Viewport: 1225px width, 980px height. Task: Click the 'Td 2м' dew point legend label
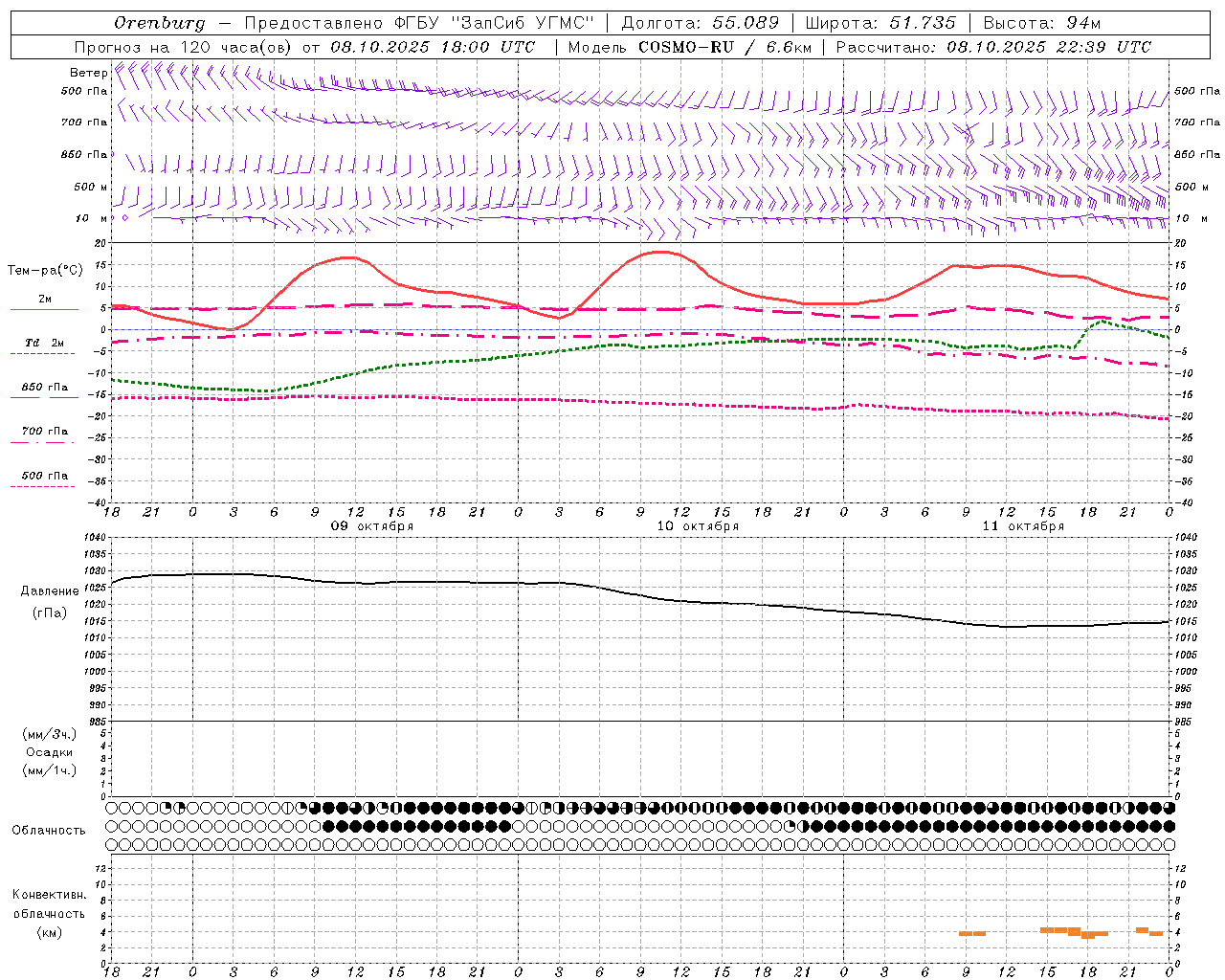tap(44, 343)
